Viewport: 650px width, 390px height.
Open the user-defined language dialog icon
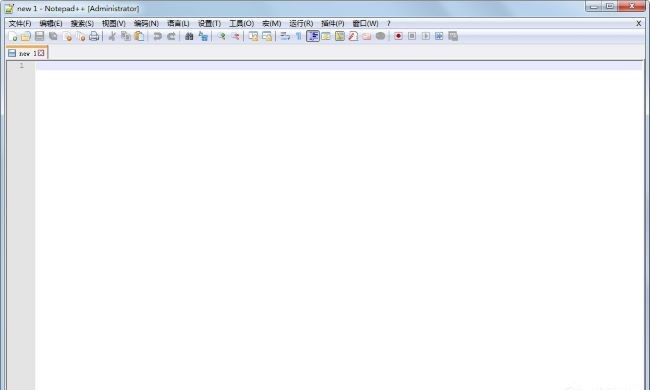point(326,36)
